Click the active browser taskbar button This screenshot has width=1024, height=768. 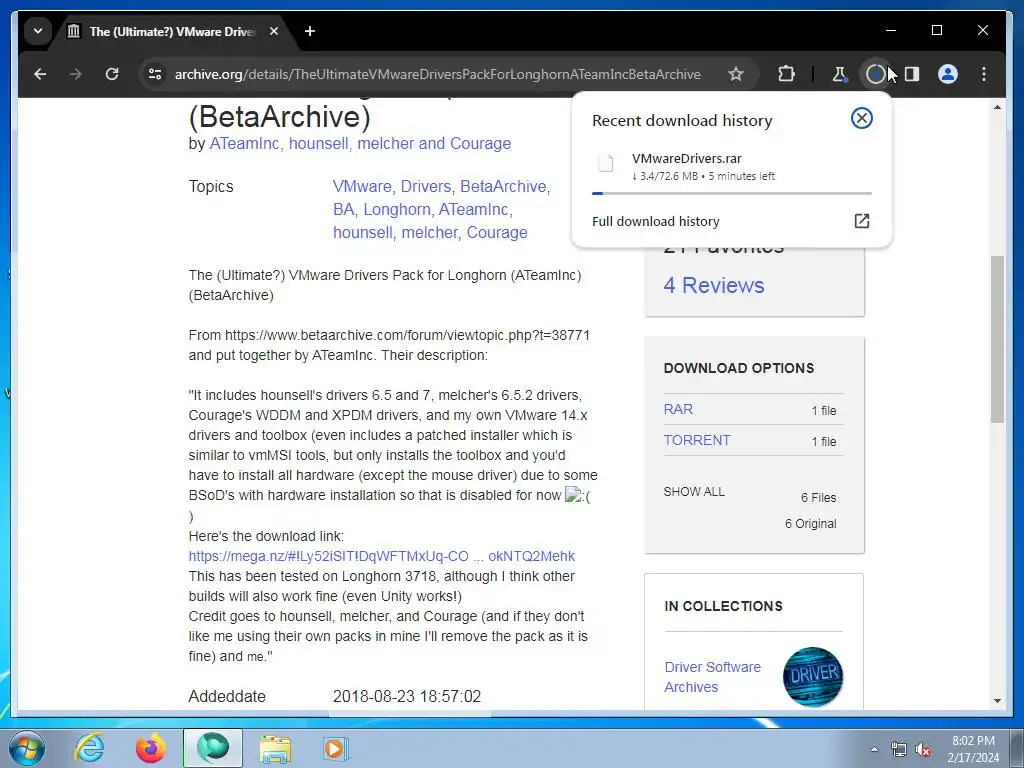[213, 748]
